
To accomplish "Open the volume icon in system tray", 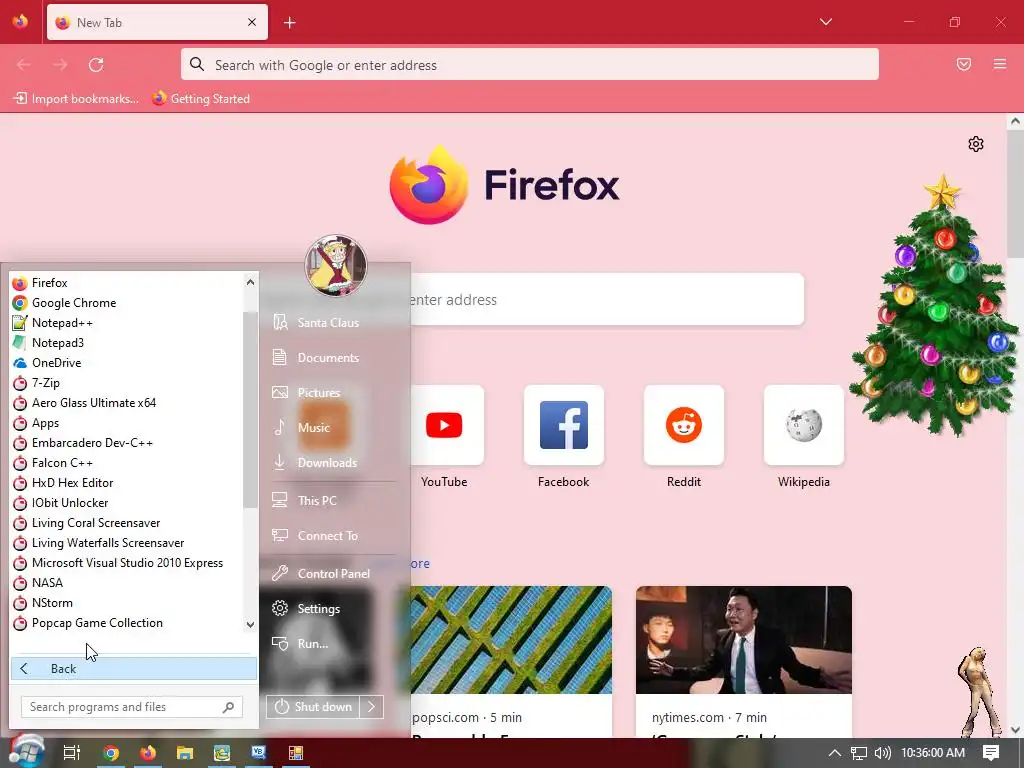I will (x=882, y=753).
